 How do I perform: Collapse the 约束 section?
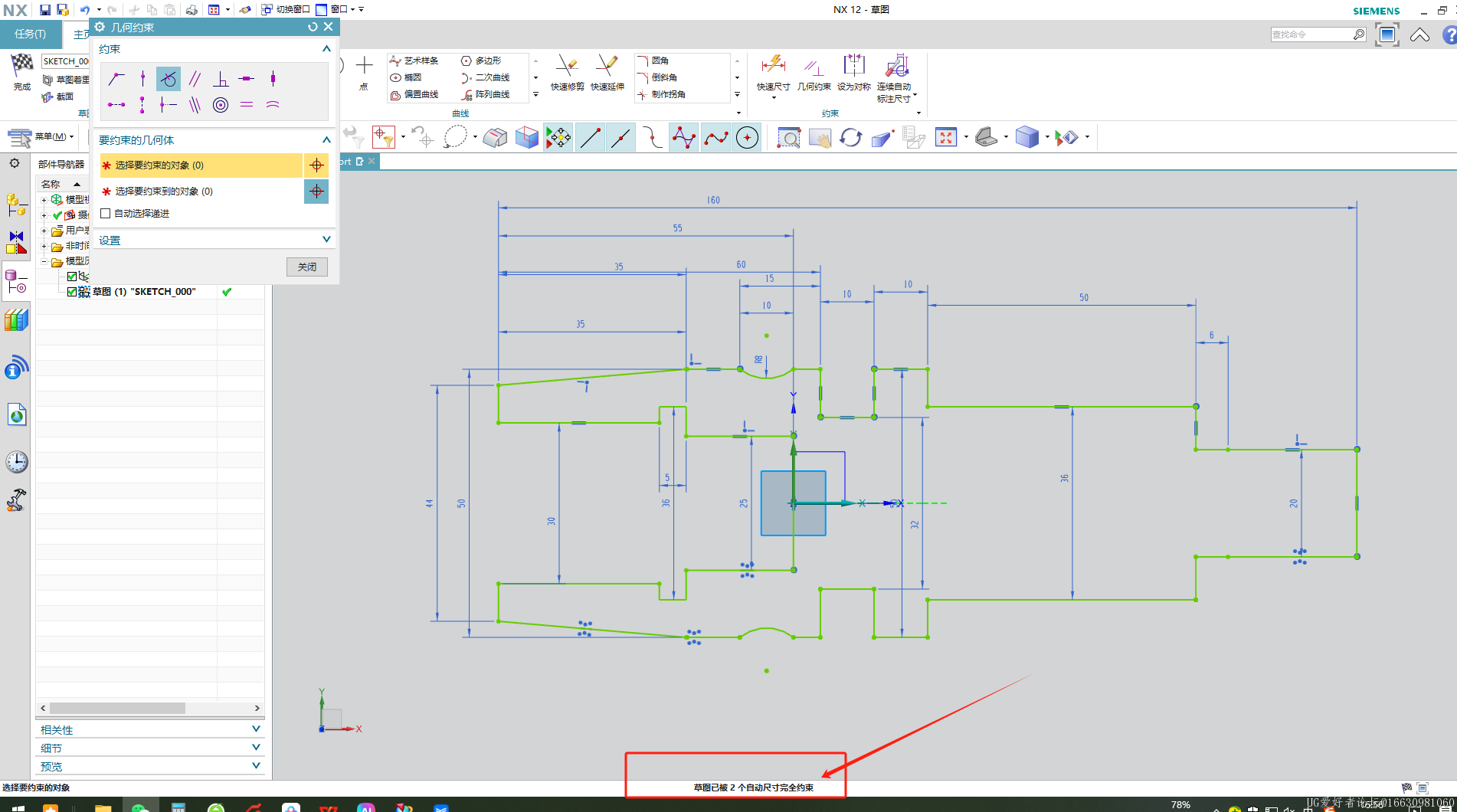click(326, 48)
